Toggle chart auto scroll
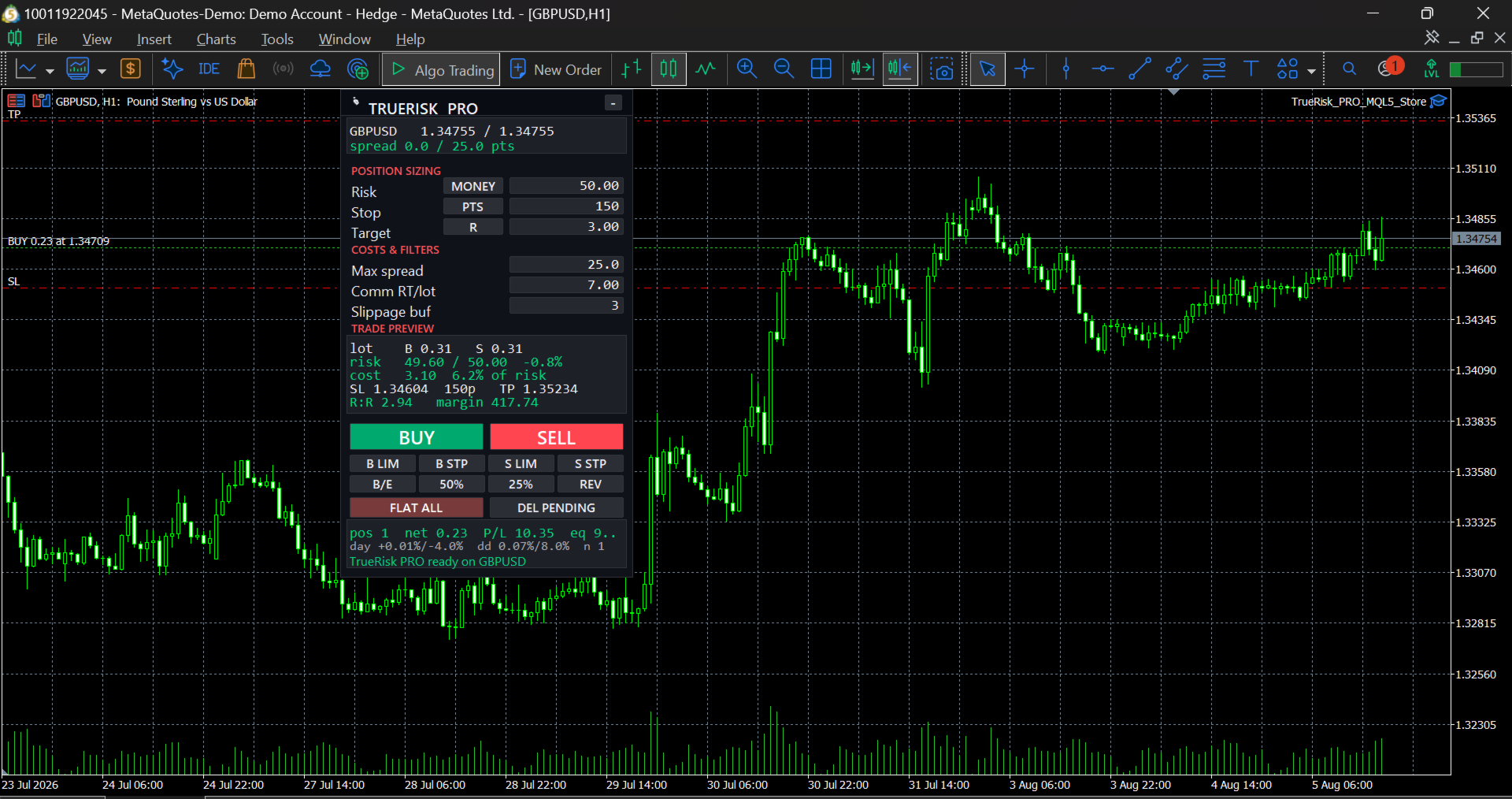 (x=862, y=69)
